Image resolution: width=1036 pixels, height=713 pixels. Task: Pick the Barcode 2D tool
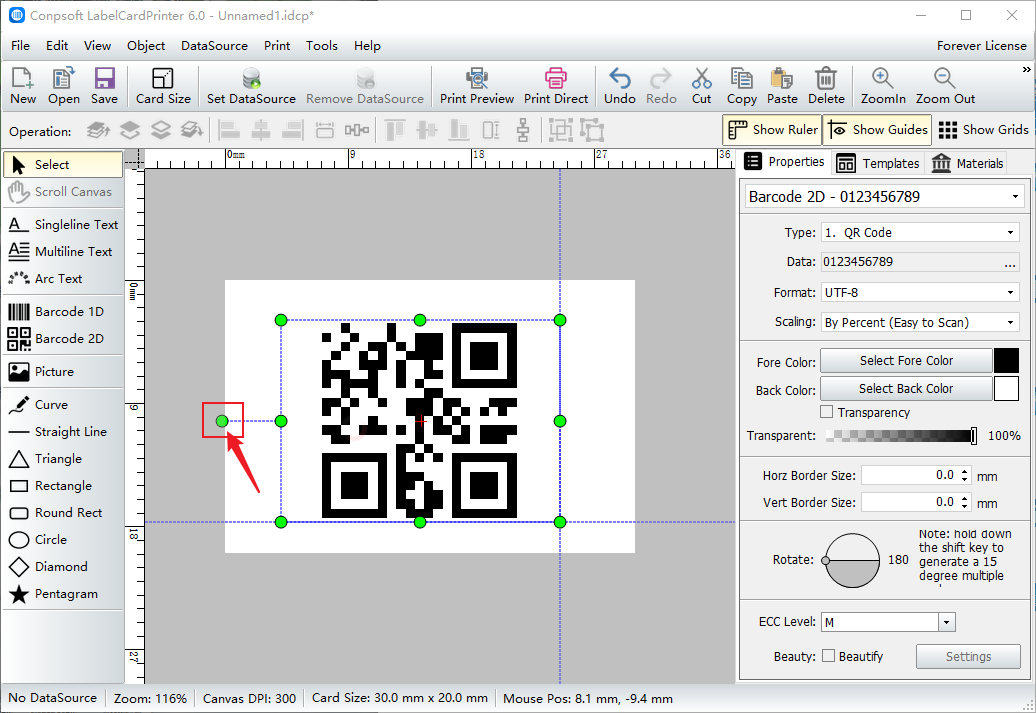coord(63,338)
